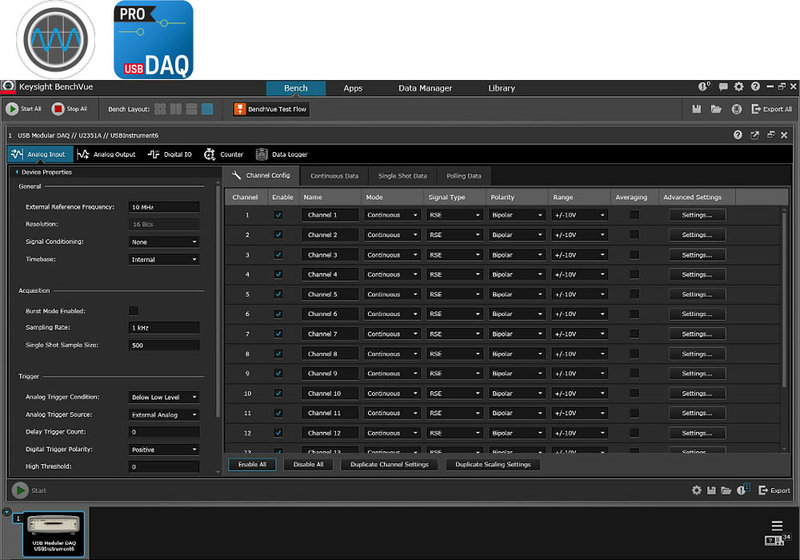Collapse the Device Properties panel
Viewport: 800px width, 560px height.
coord(17,172)
